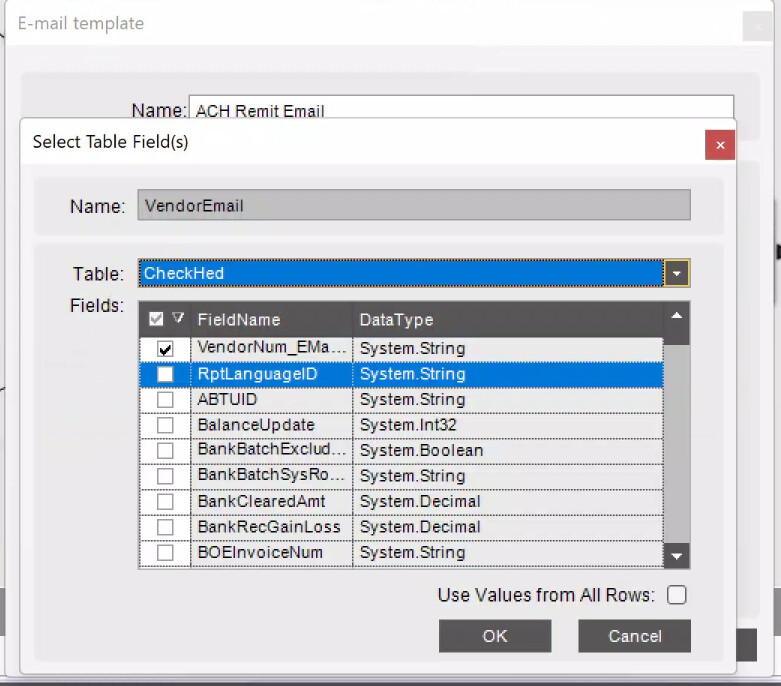Select the BankBatchExclud... field name cell
This screenshot has width=781, height=686.
click(x=271, y=450)
